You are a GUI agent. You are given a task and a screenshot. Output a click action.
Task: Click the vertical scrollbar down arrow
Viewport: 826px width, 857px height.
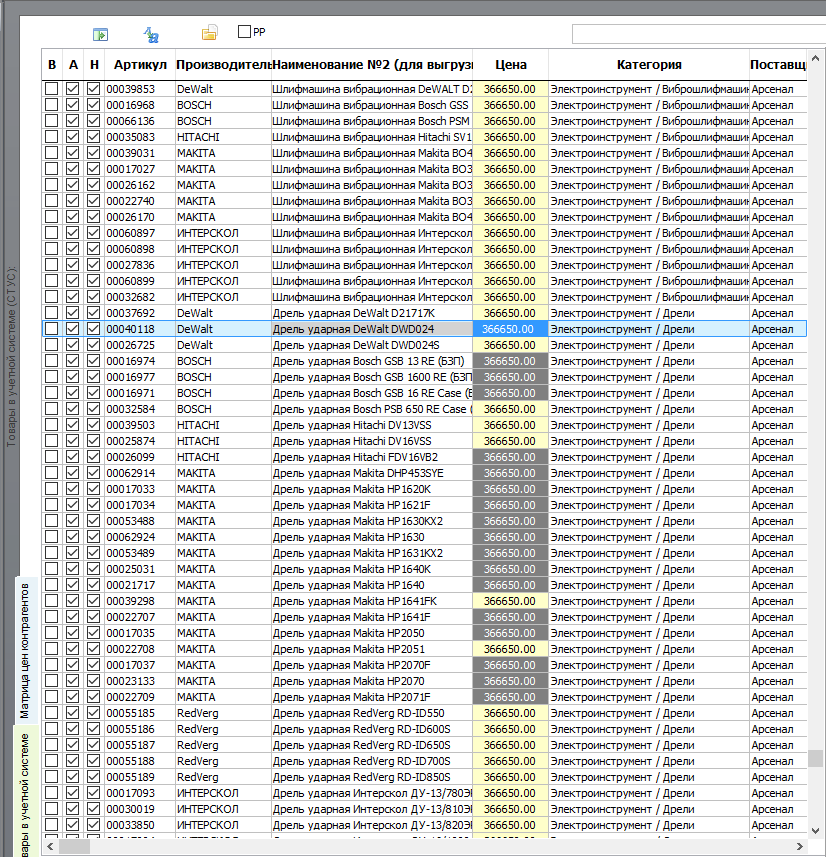click(x=815, y=830)
